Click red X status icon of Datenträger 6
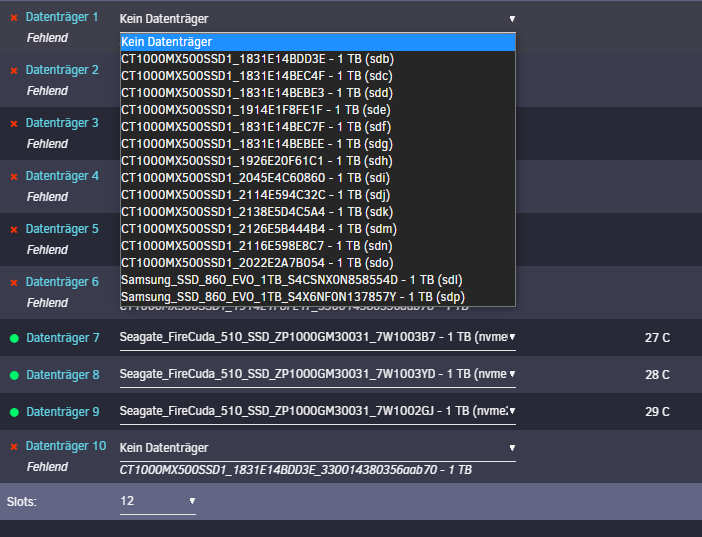Viewport: 702px width, 537px height. (14, 283)
